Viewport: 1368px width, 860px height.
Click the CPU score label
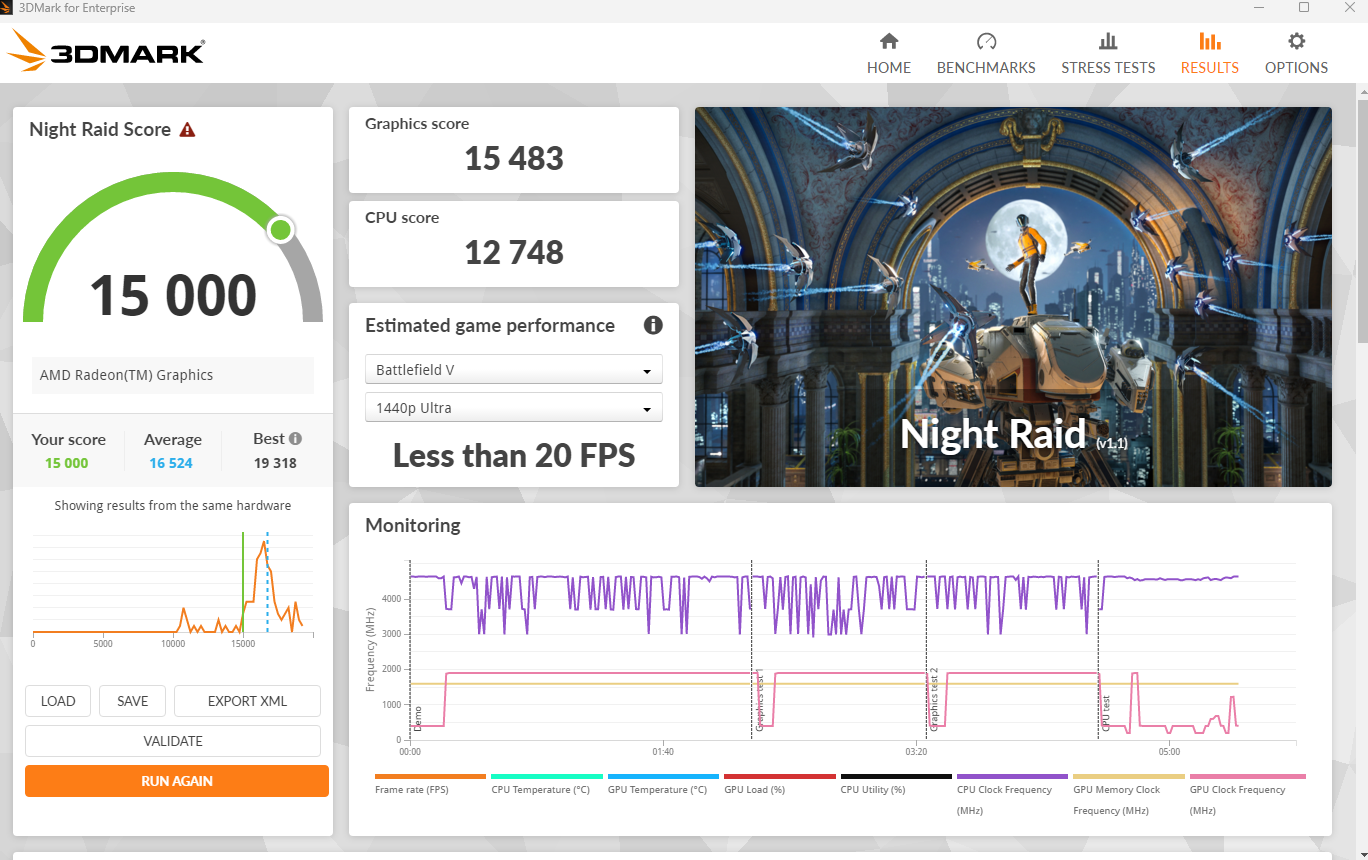point(402,218)
